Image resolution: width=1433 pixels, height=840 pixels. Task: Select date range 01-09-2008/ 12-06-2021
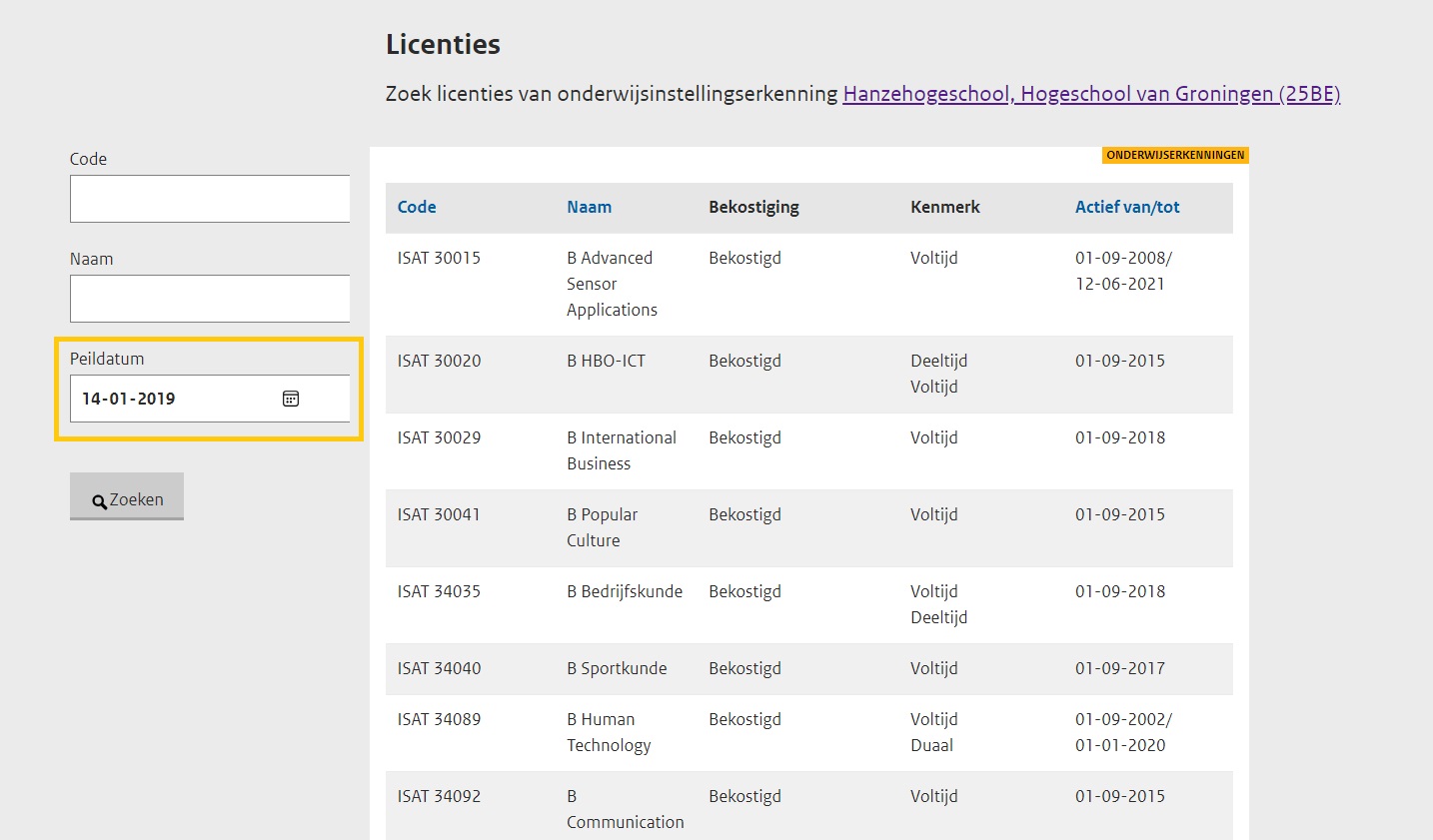[1123, 271]
